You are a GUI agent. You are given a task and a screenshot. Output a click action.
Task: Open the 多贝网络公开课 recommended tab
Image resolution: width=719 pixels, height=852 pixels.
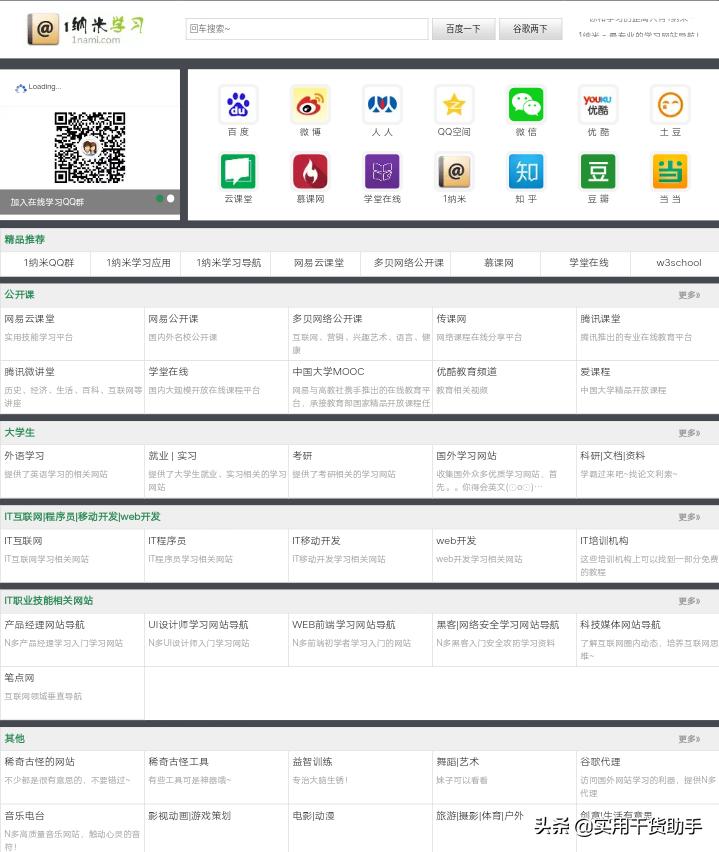pos(408,263)
